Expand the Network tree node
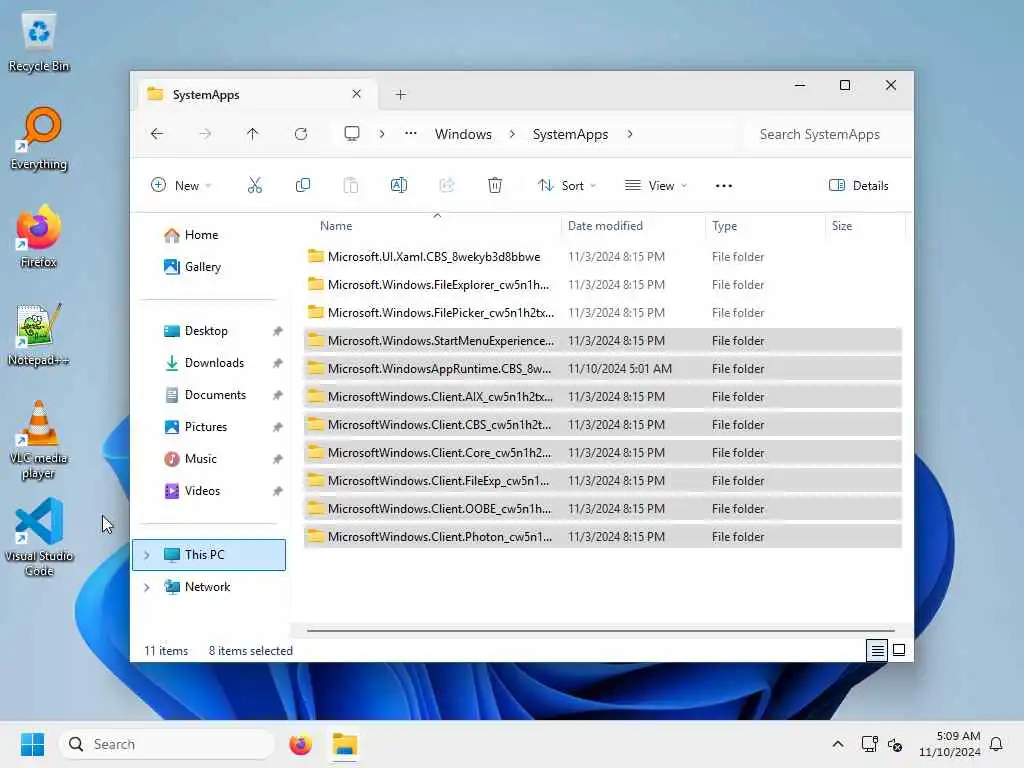The width and height of the screenshot is (1024, 768). pyautogui.click(x=147, y=587)
